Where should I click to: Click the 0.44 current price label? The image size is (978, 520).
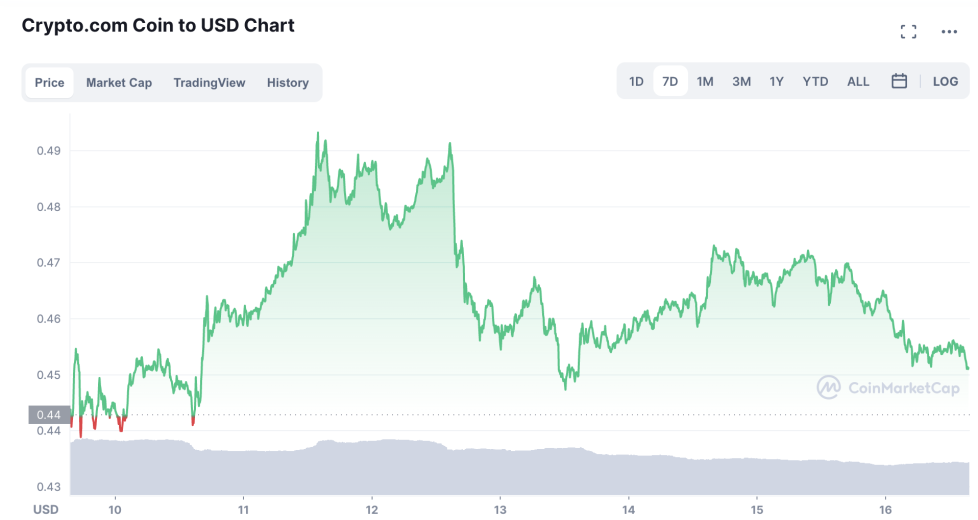[x=49, y=415]
